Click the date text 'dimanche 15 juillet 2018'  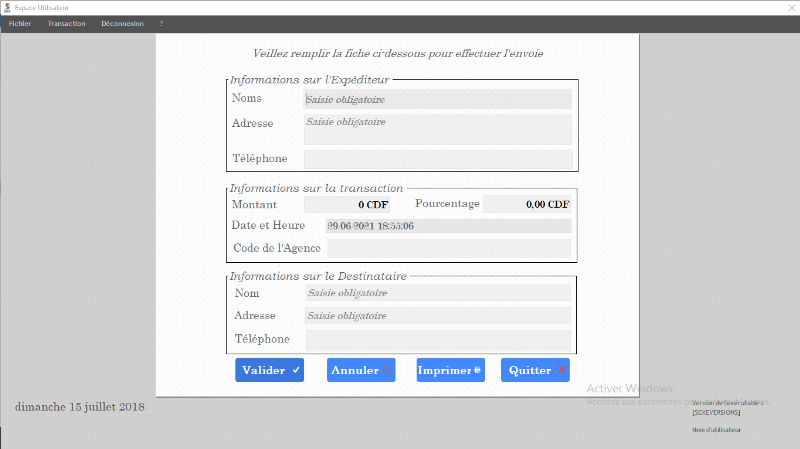pos(80,407)
